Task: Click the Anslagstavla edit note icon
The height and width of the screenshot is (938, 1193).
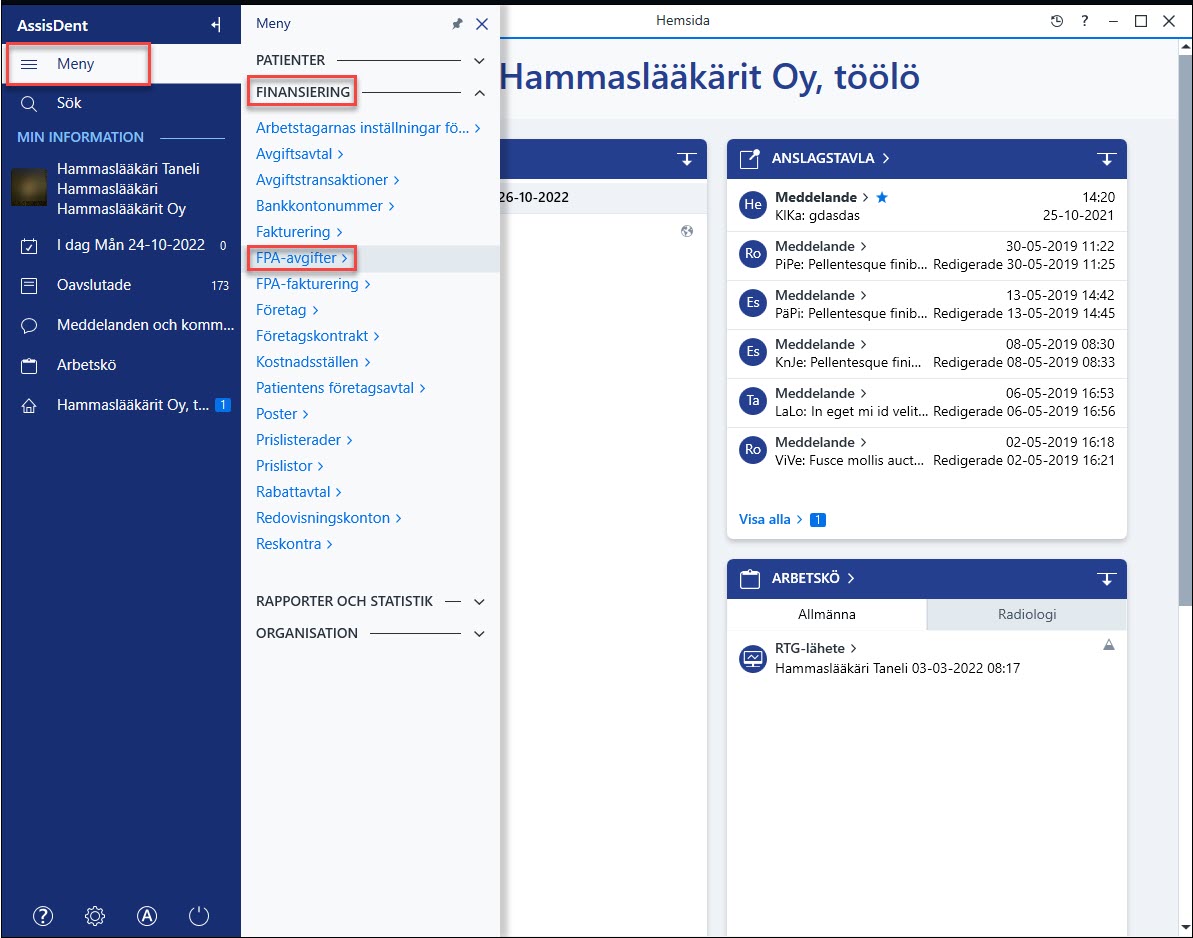Action: (749, 158)
